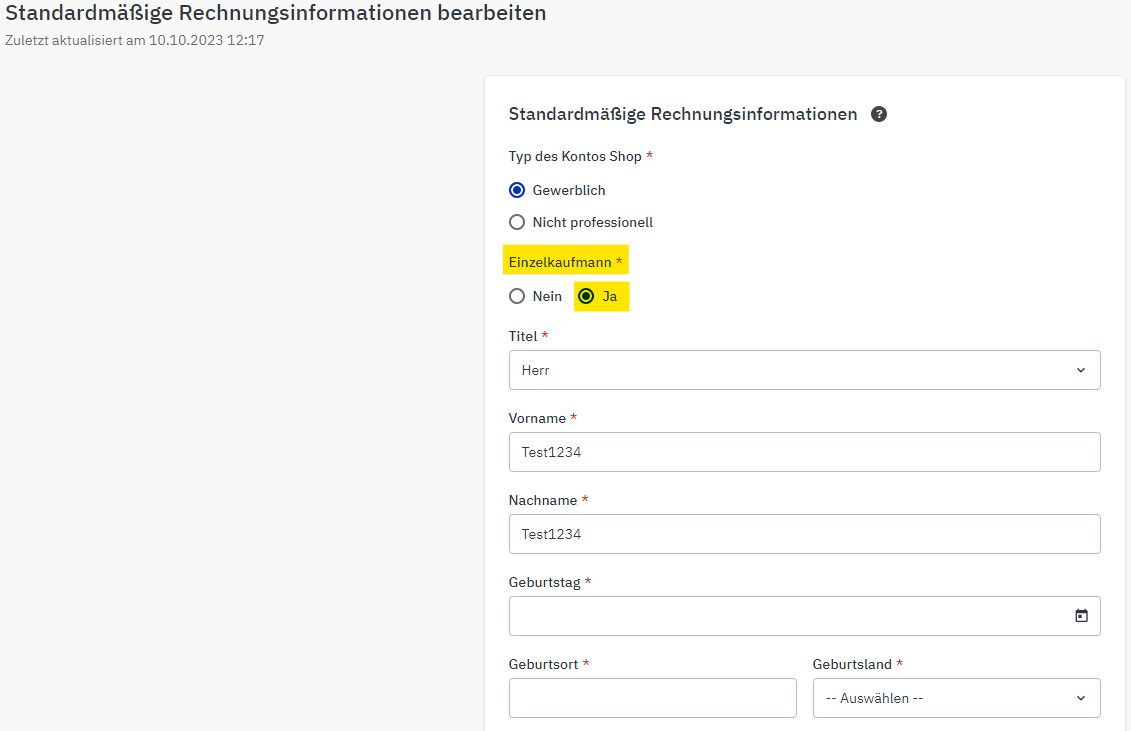Viewport: 1131px width, 731px height.
Task: Click the 'Zuletzt aktualisiert am 10.10.2023 12:17' text
Action: coord(135,40)
